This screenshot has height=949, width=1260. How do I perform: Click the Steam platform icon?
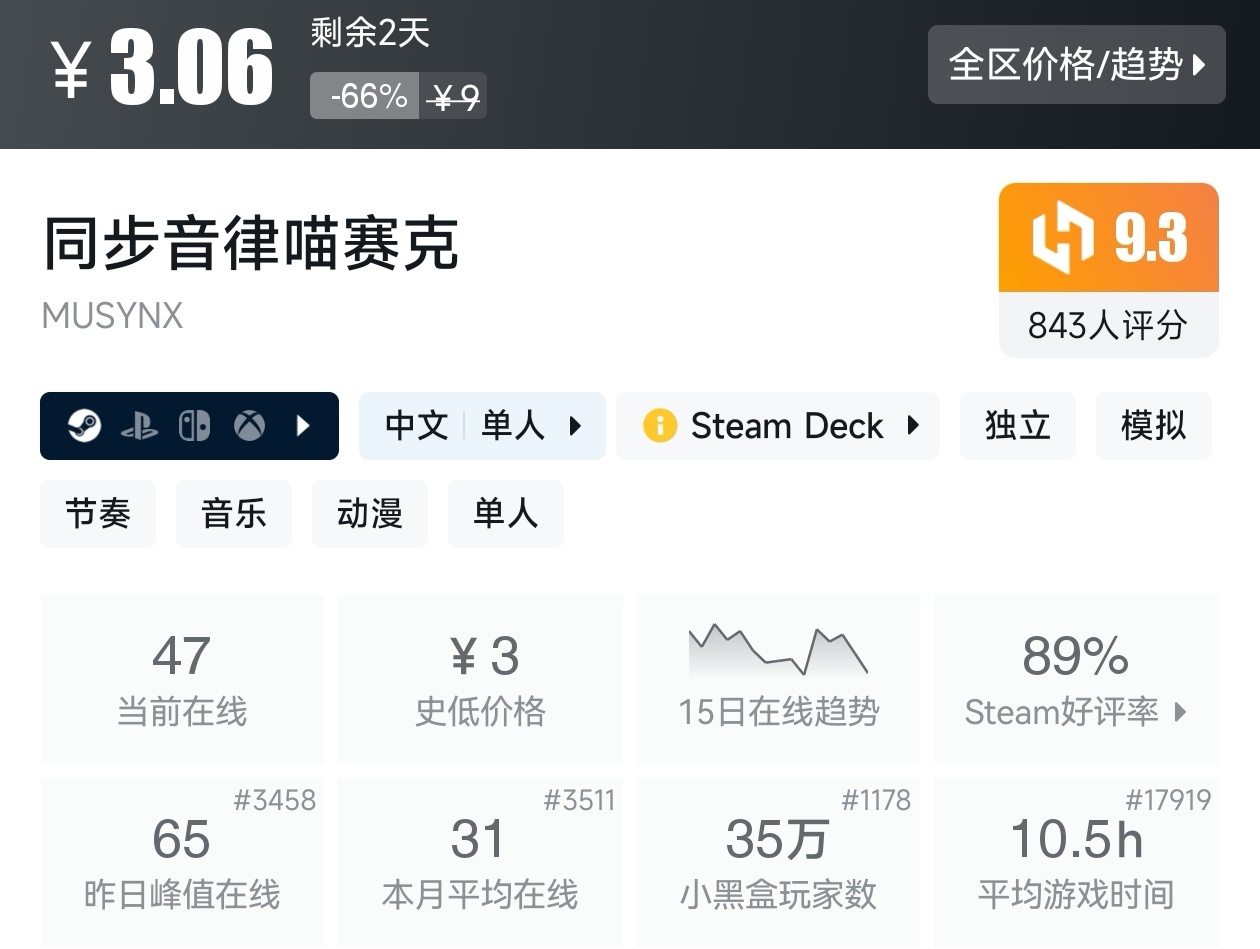[84, 426]
